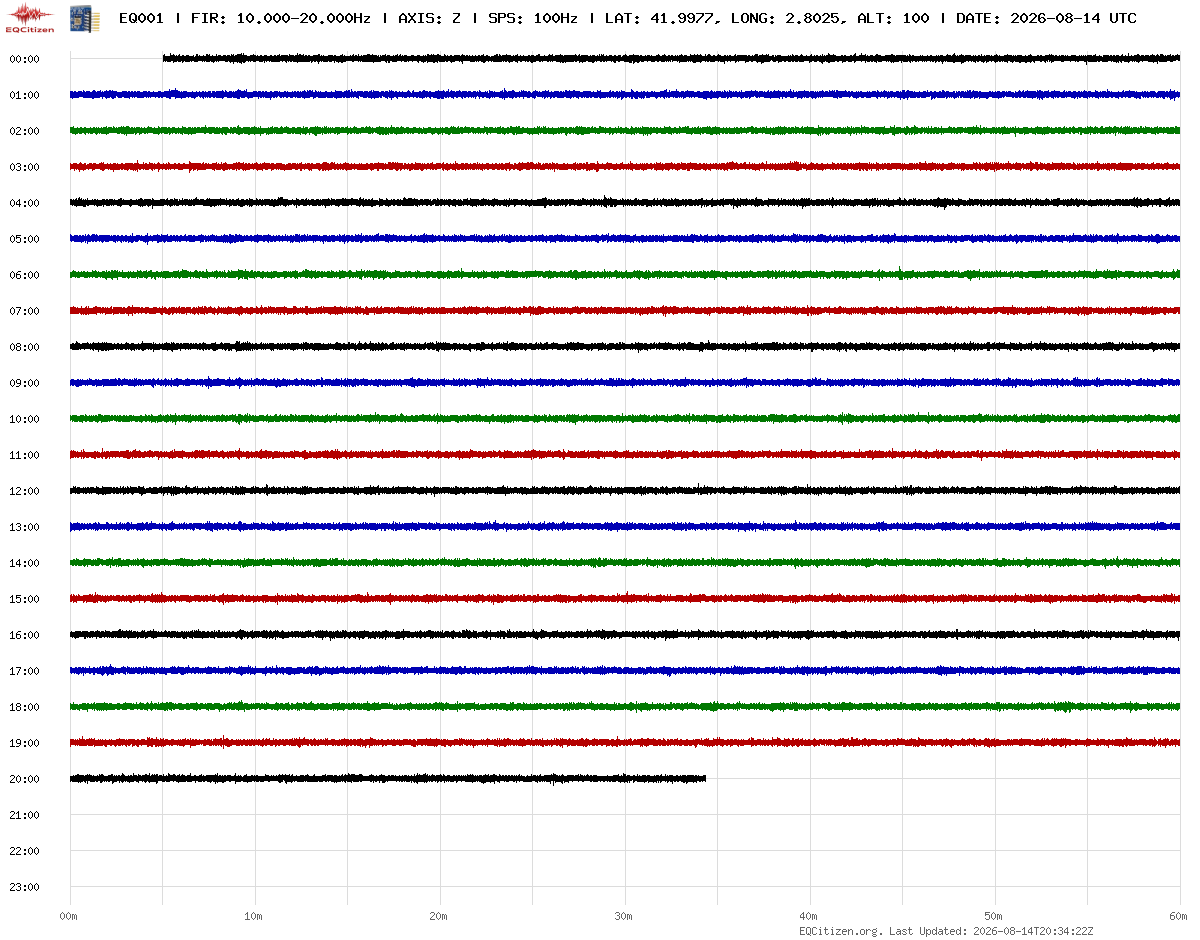The image size is (1200, 940).
Task: Click the 40m minute axis label
Action: coord(808,916)
